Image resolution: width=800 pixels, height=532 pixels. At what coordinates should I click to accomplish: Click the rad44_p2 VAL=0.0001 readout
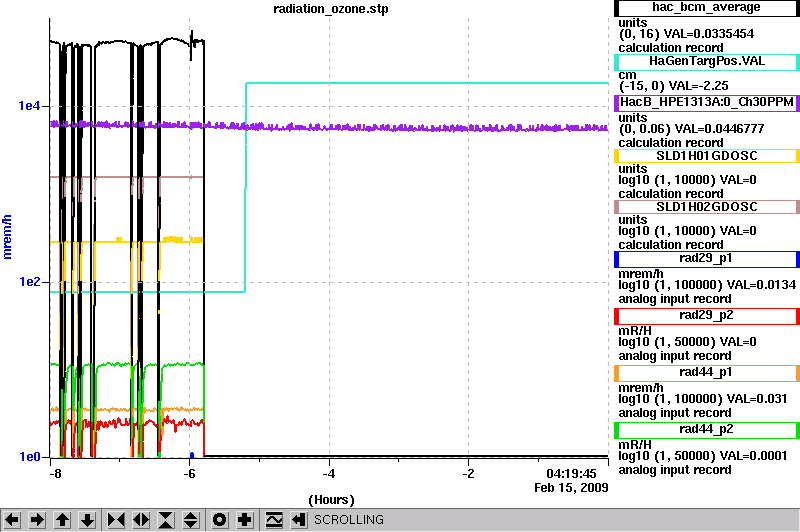click(757, 456)
